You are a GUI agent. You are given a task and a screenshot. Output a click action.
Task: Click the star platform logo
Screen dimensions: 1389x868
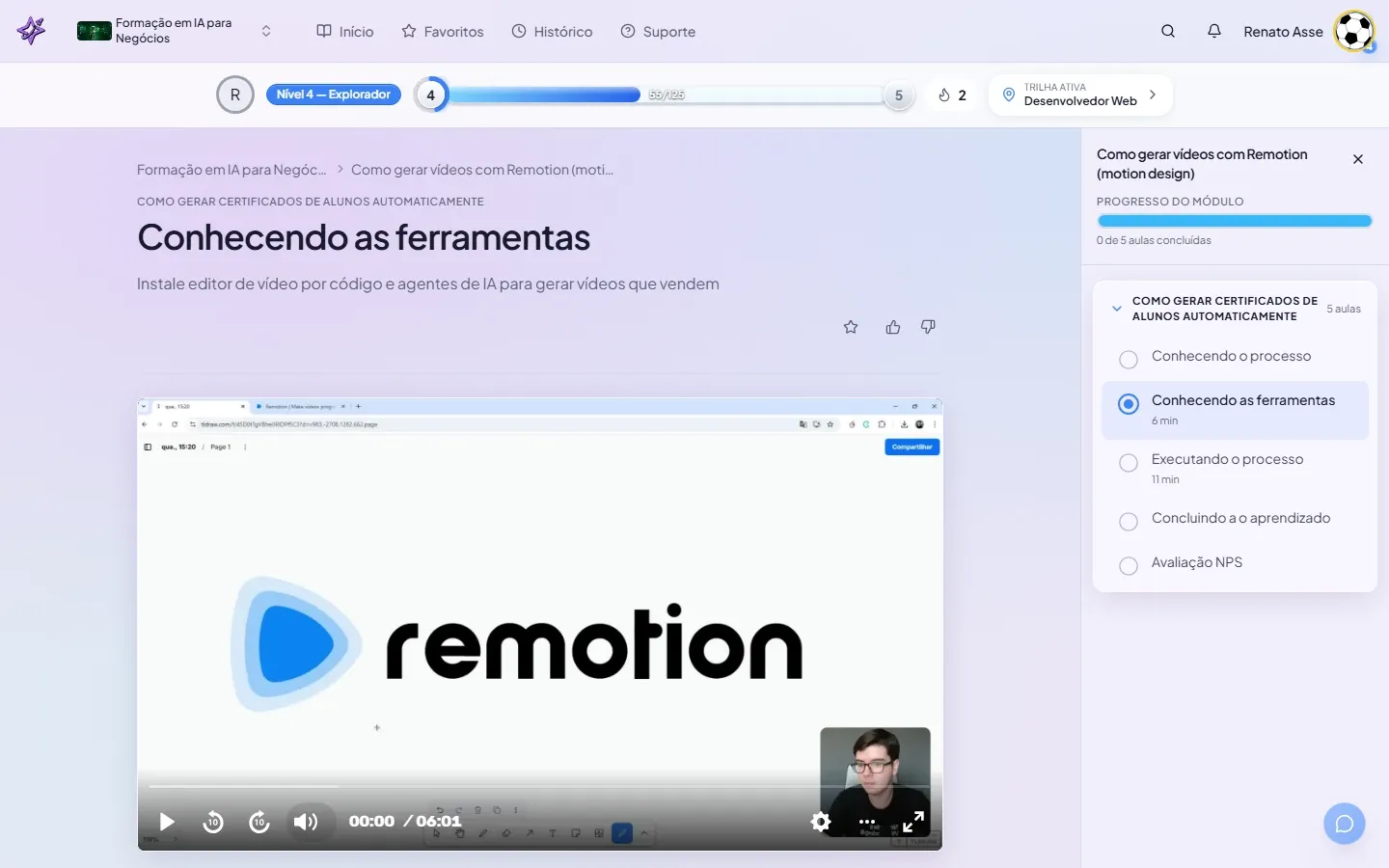pyautogui.click(x=32, y=31)
